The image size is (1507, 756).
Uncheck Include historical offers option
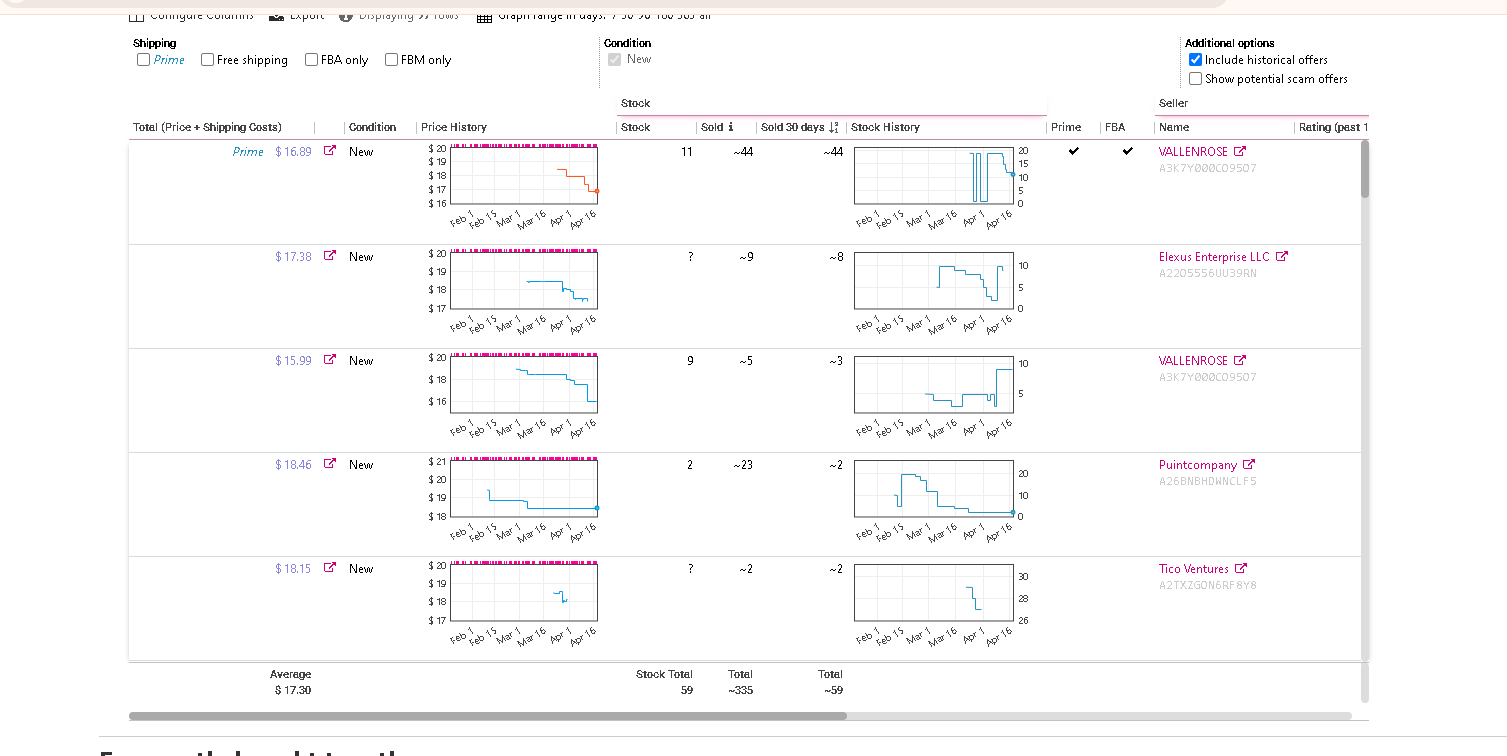pyautogui.click(x=1195, y=60)
